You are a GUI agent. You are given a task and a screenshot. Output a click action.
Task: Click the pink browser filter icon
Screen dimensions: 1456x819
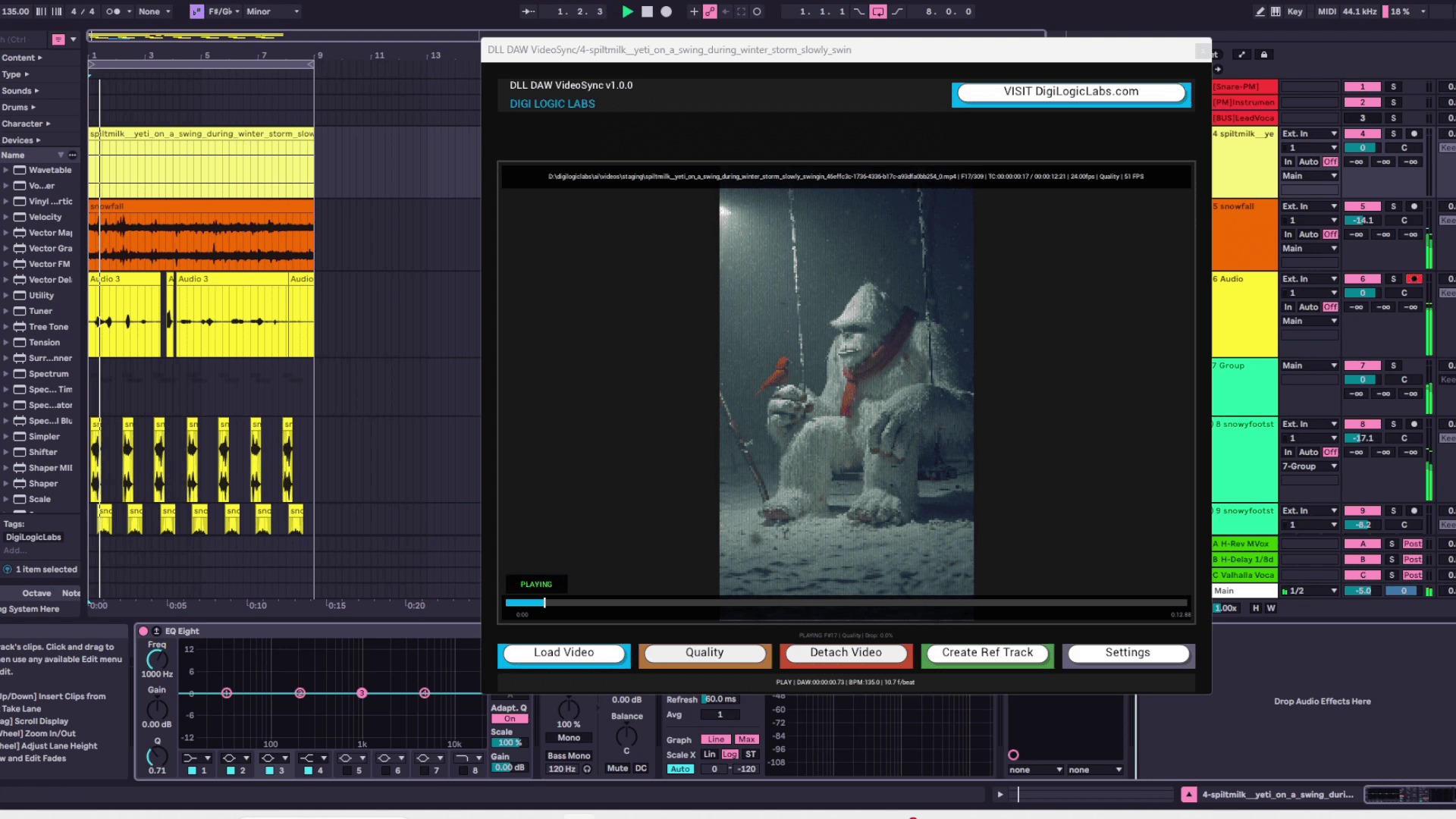tap(58, 39)
